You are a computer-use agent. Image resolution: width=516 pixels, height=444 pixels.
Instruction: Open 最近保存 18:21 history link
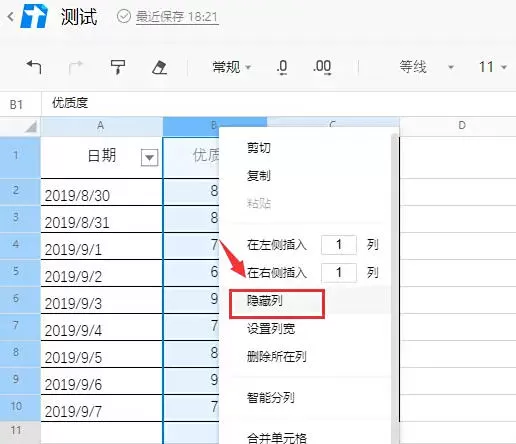177,17
